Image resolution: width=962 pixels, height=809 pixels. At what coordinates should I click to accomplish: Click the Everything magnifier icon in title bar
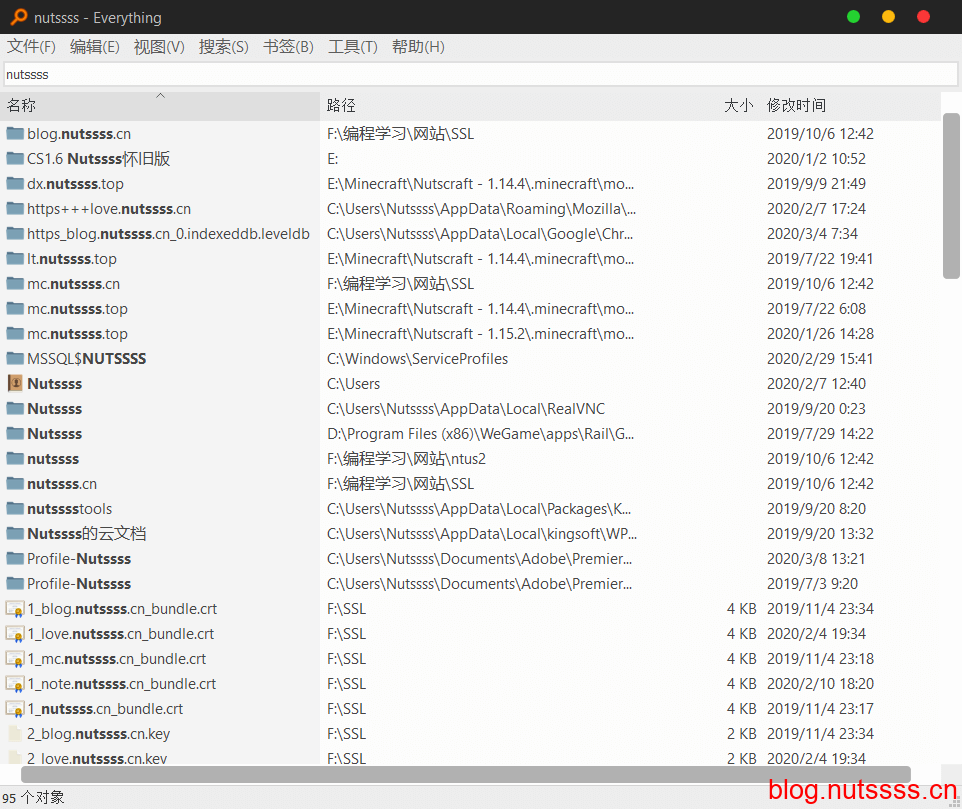point(18,17)
